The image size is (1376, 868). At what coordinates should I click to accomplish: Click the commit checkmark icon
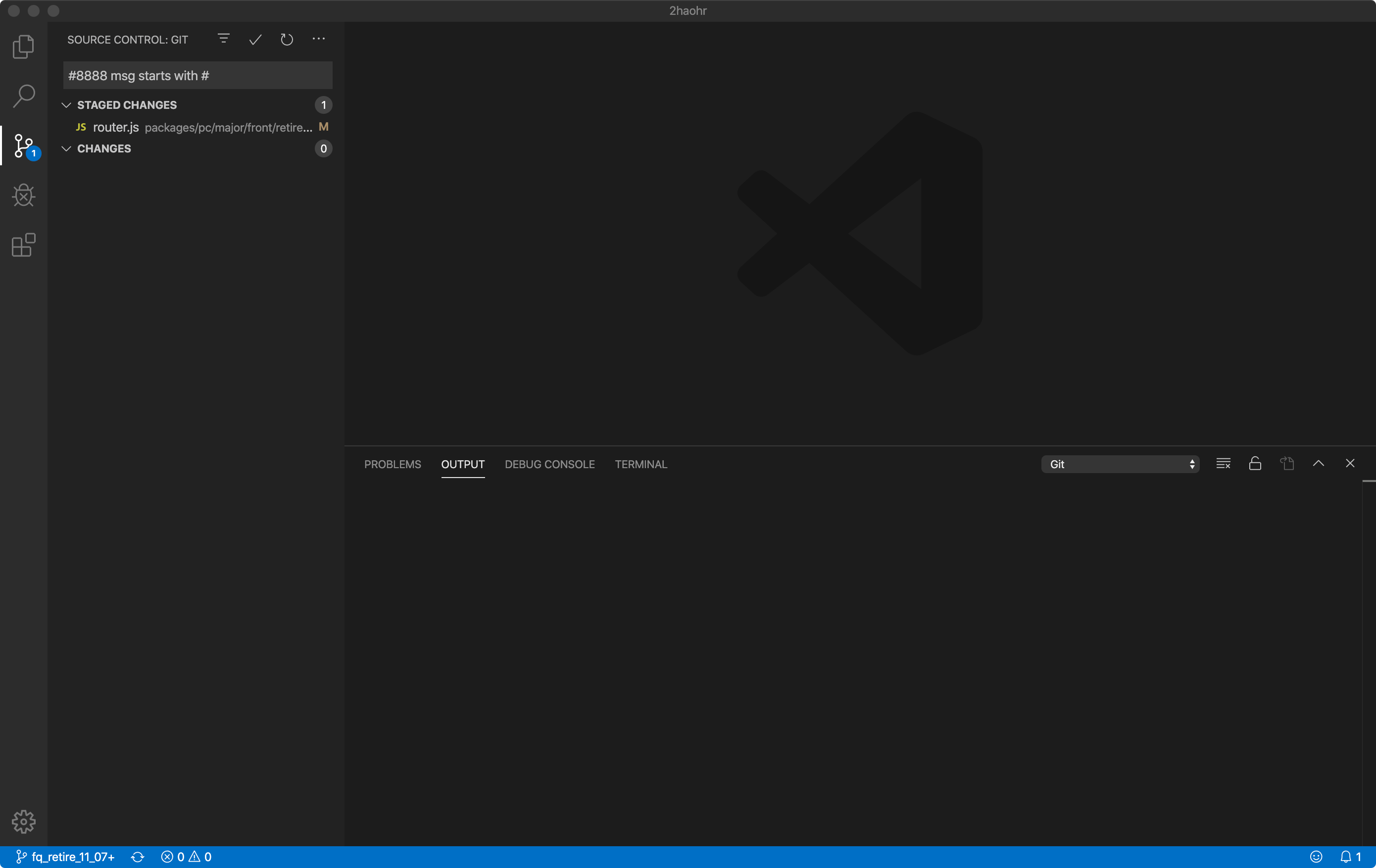(255, 40)
